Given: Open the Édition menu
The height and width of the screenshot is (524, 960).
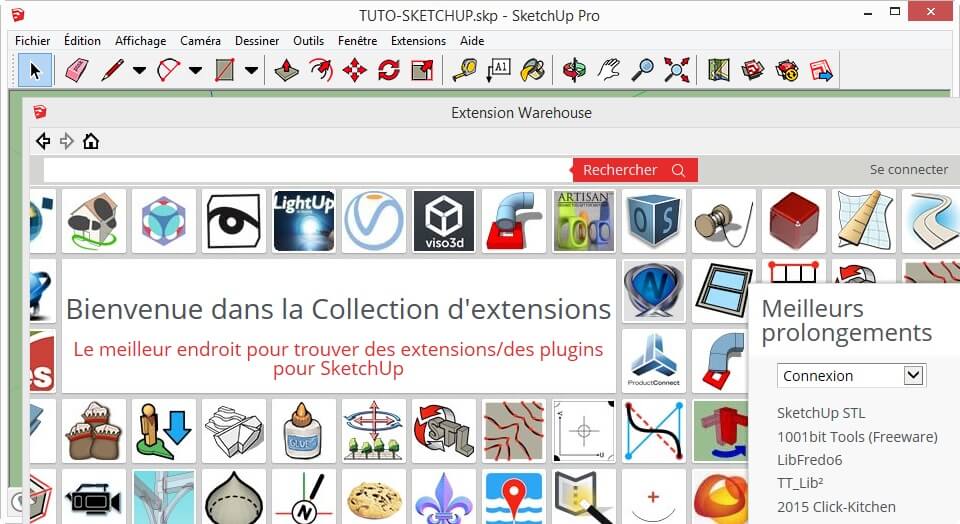Looking at the screenshot, I should 82,40.
